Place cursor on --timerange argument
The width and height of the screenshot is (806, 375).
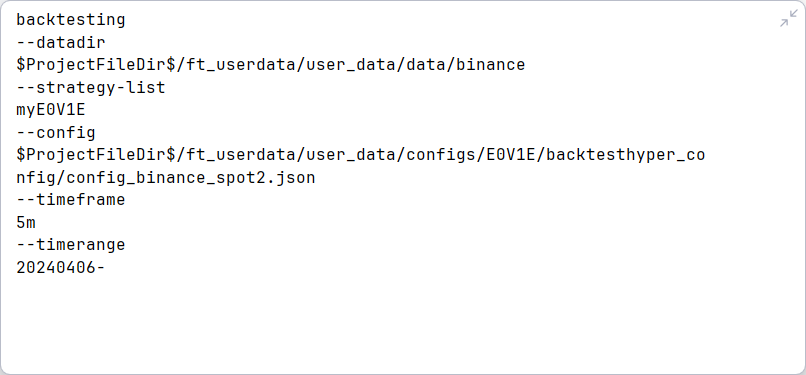click(71, 245)
